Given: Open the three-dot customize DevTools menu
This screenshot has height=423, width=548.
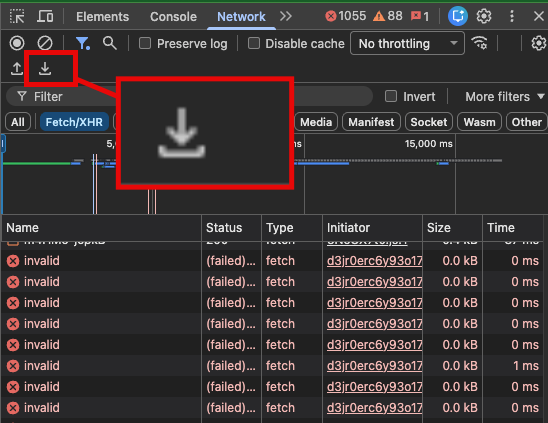Looking at the screenshot, I should tap(512, 16).
